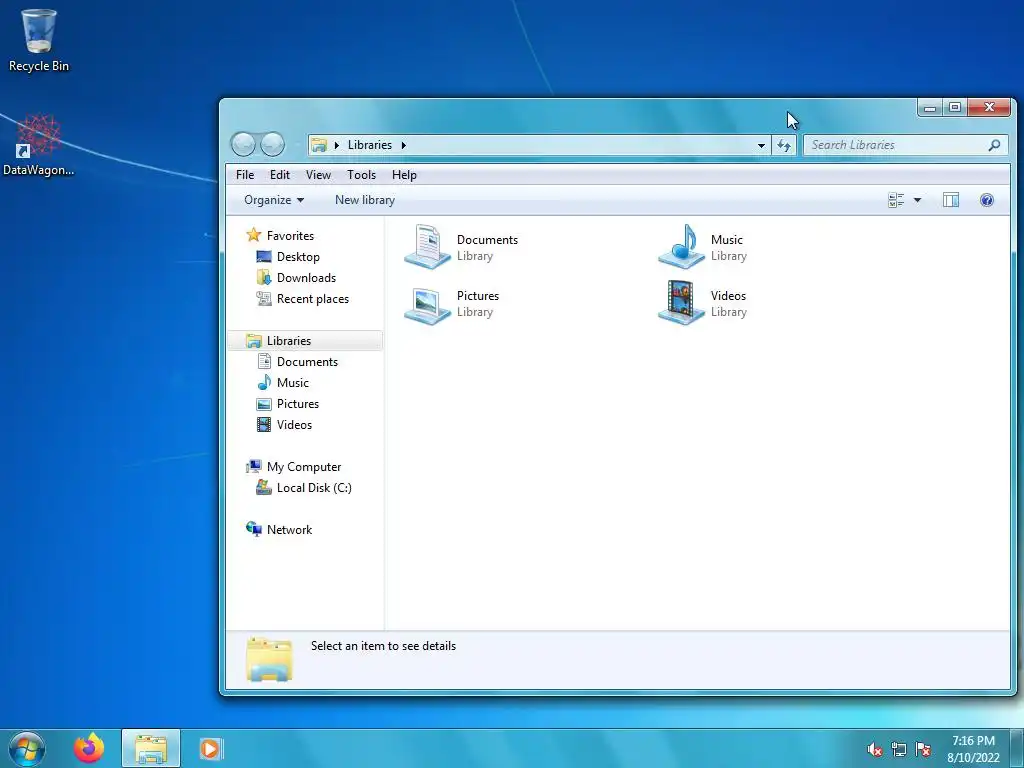Open the Edit menu
The width and height of the screenshot is (1024, 768).
click(x=280, y=175)
